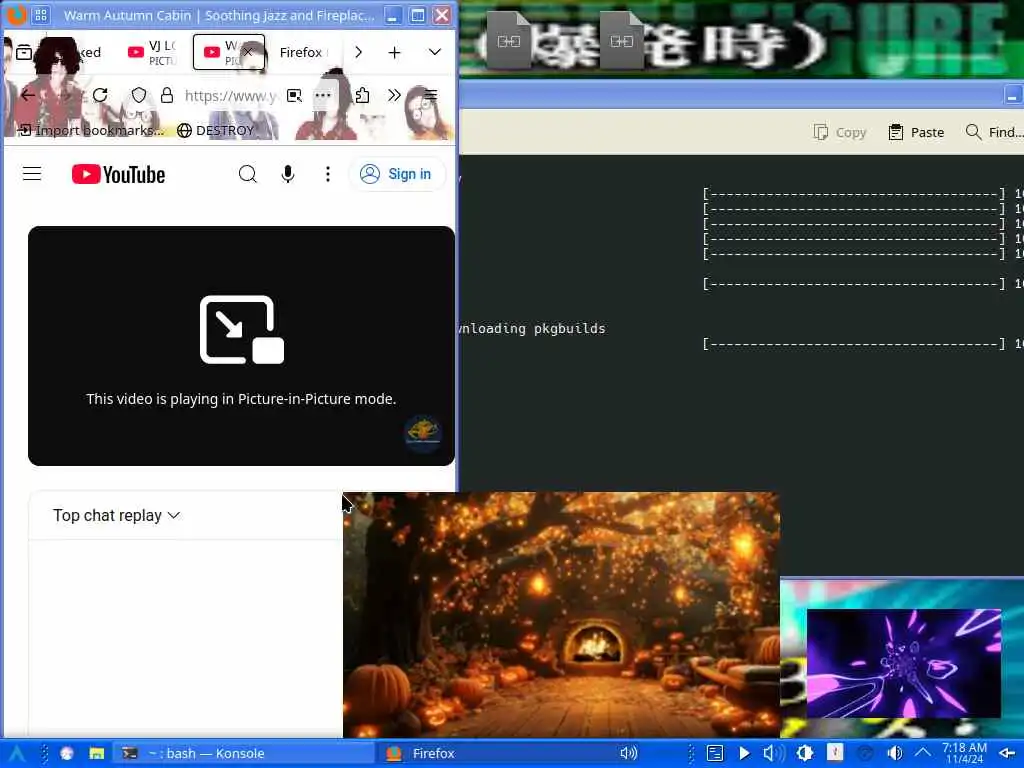Image resolution: width=1024 pixels, height=768 pixels.
Task: Switch to the Firefox tab
Action: coord(302,52)
